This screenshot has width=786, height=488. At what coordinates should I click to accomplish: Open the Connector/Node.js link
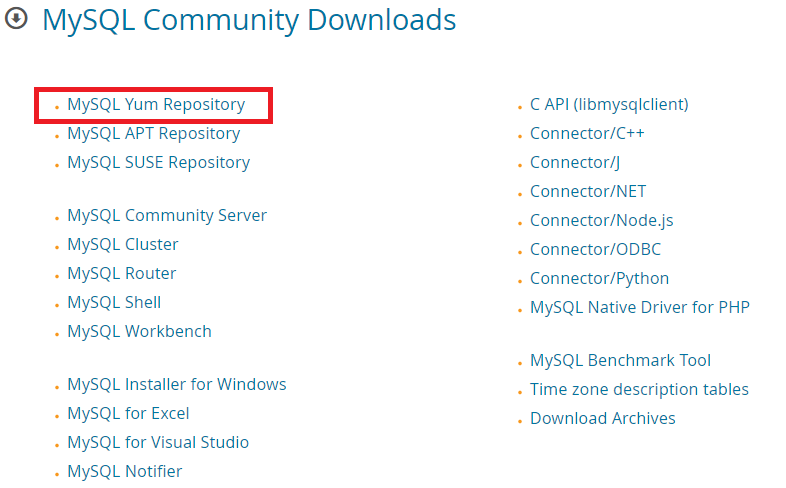point(602,221)
